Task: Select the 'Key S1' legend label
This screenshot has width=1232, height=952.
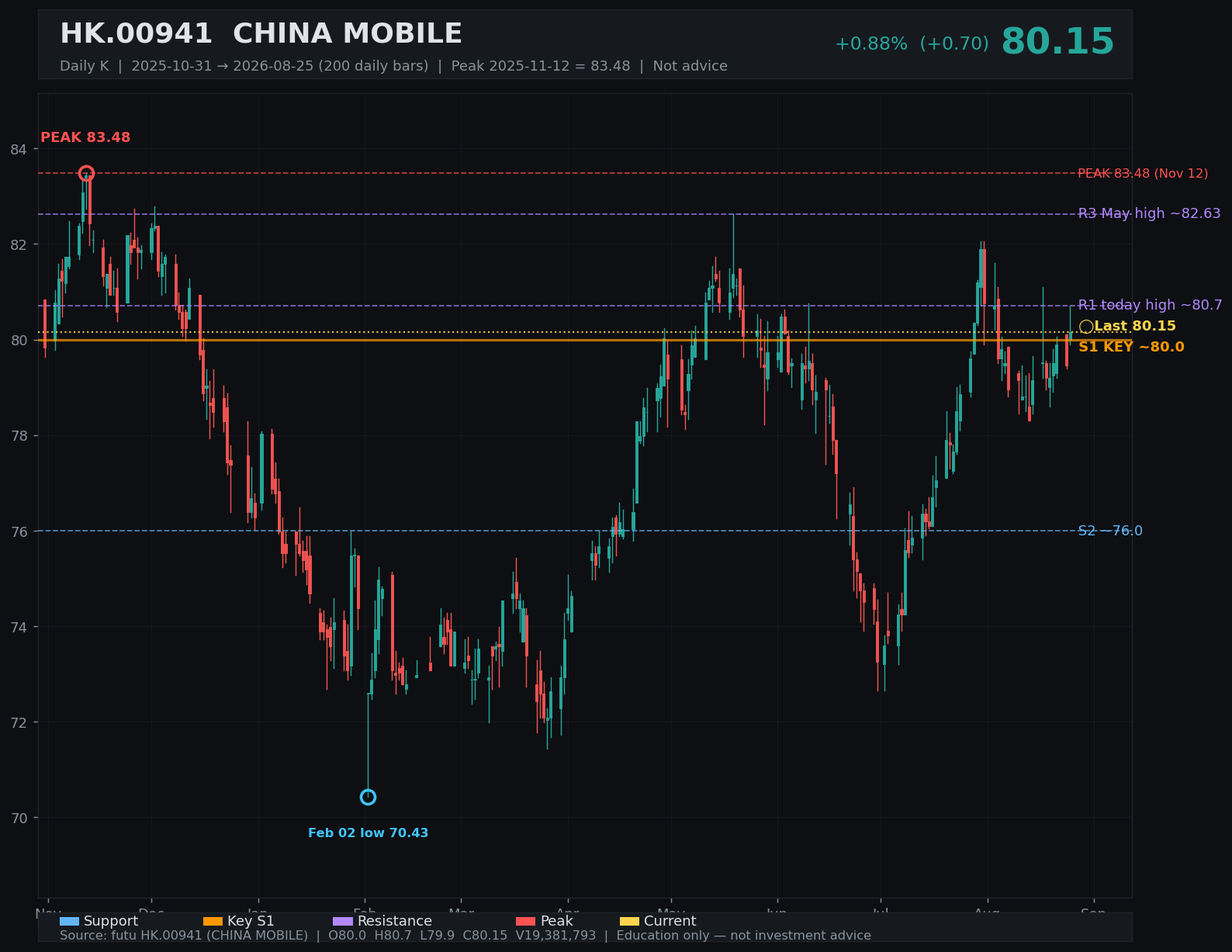Action: [x=251, y=921]
